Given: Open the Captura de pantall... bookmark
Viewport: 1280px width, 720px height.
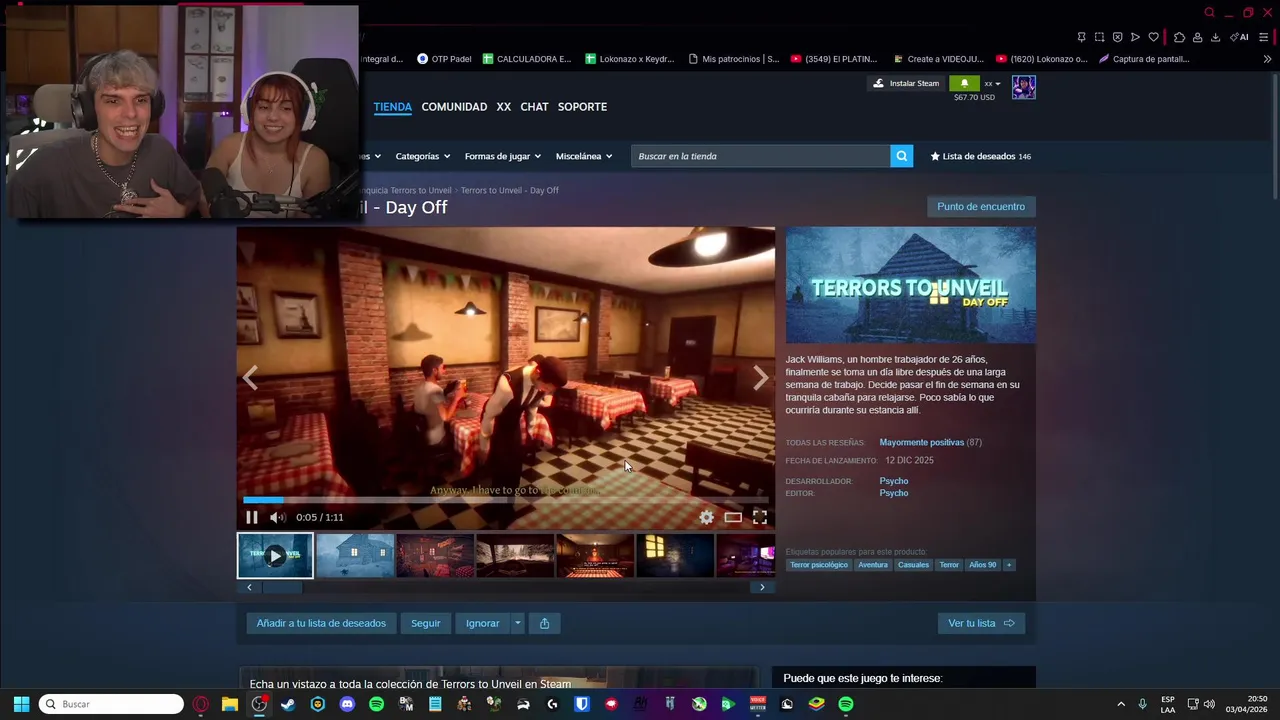Looking at the screenshot, I should pyautogui.click(x=1144, y=59).
